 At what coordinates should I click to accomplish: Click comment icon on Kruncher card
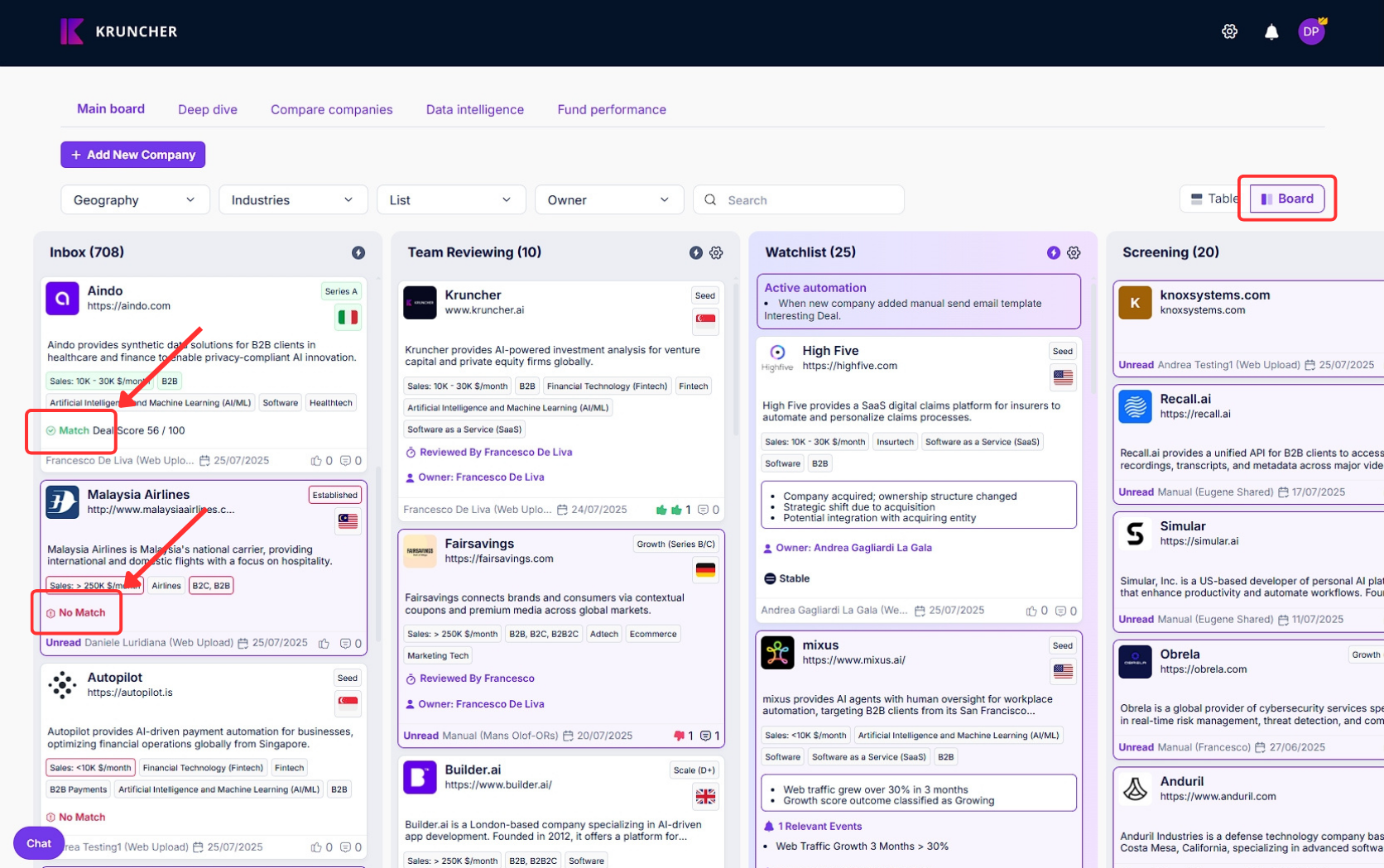pyautogui.click(x=703, y=510)
